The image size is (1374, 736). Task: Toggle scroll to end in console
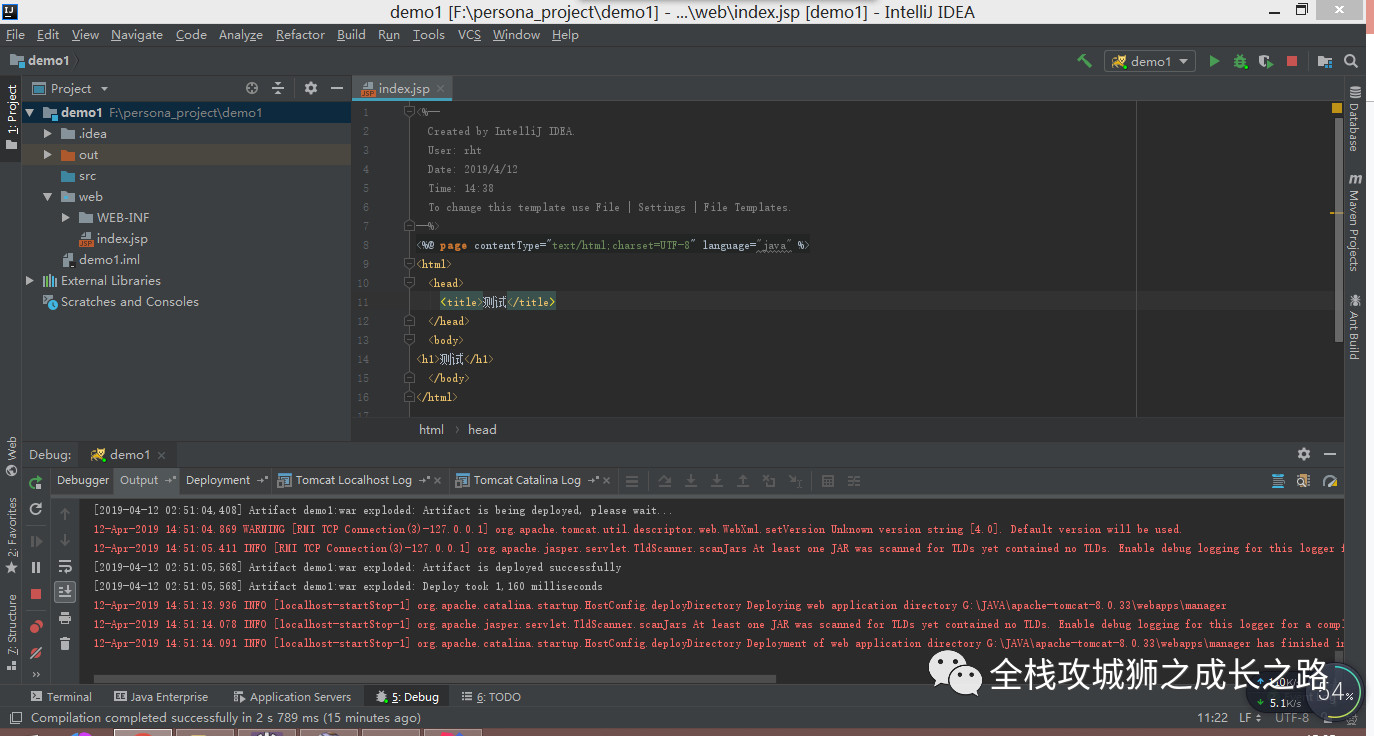coord(65,592)
